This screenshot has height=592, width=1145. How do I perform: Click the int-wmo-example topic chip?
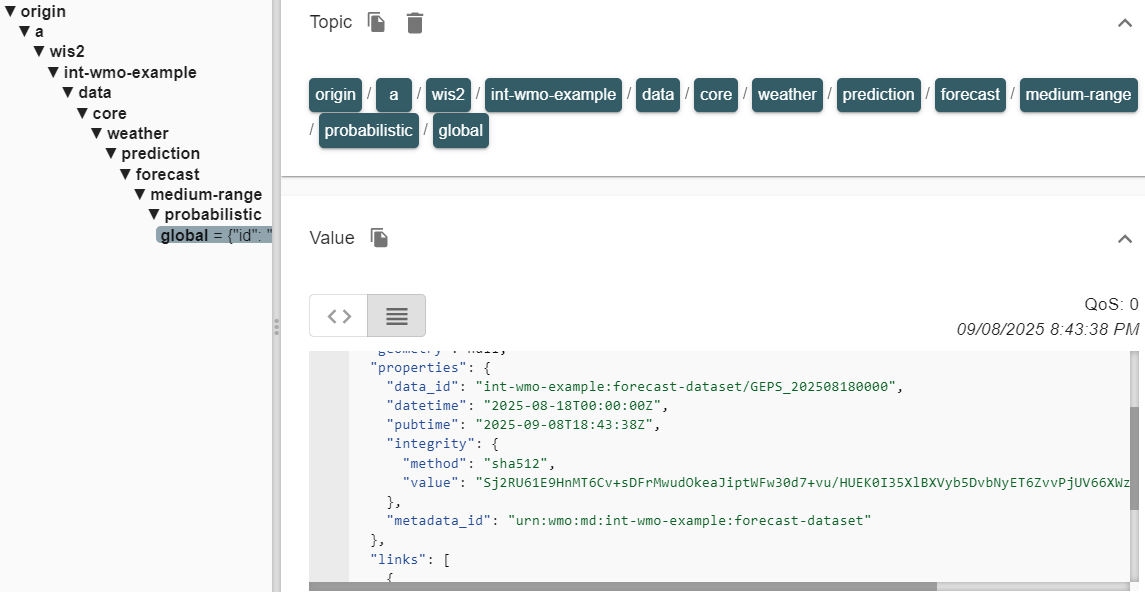click(x=554, y=95)
